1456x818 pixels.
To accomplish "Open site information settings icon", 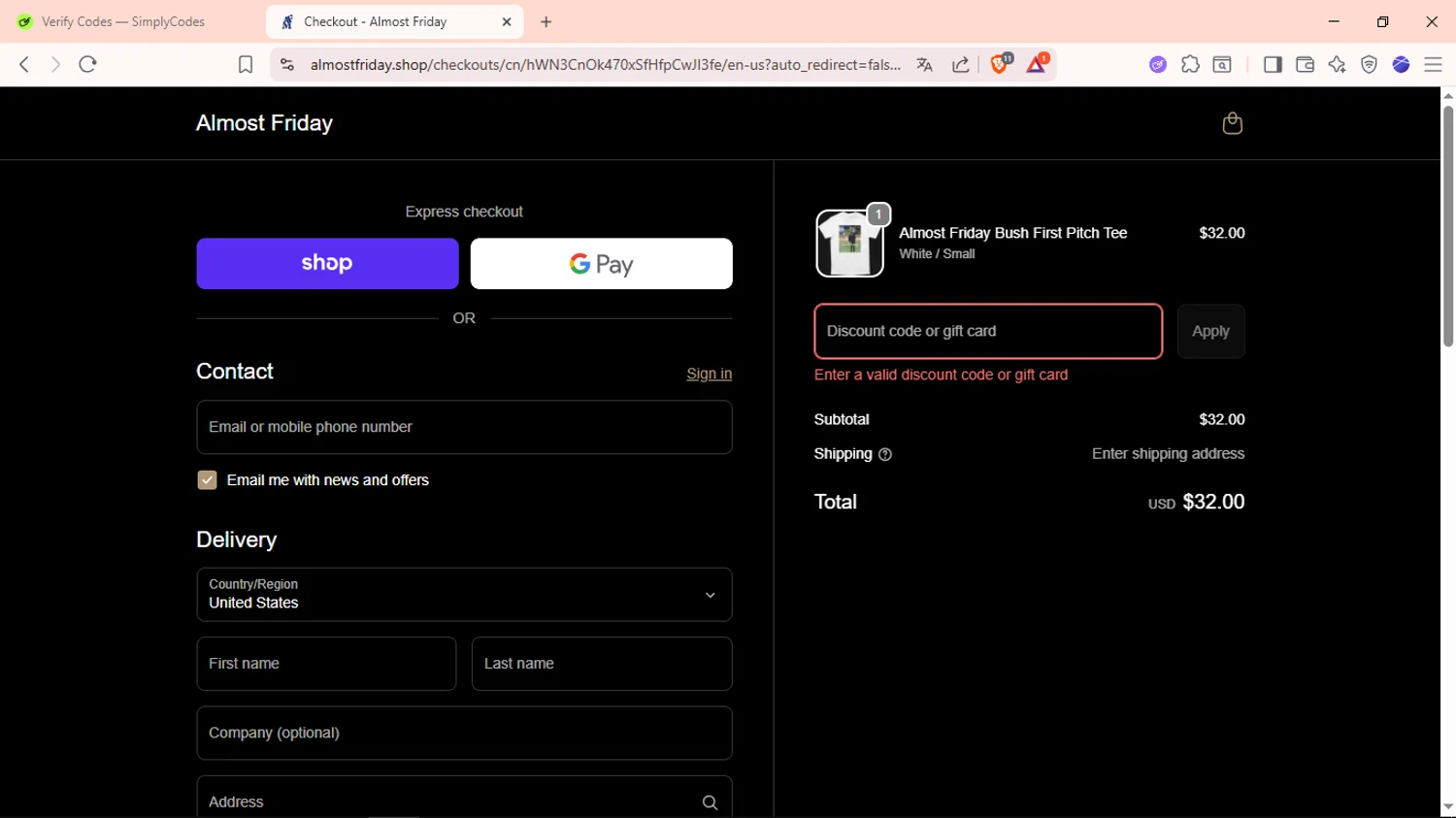I will click(x=286, y=64).
